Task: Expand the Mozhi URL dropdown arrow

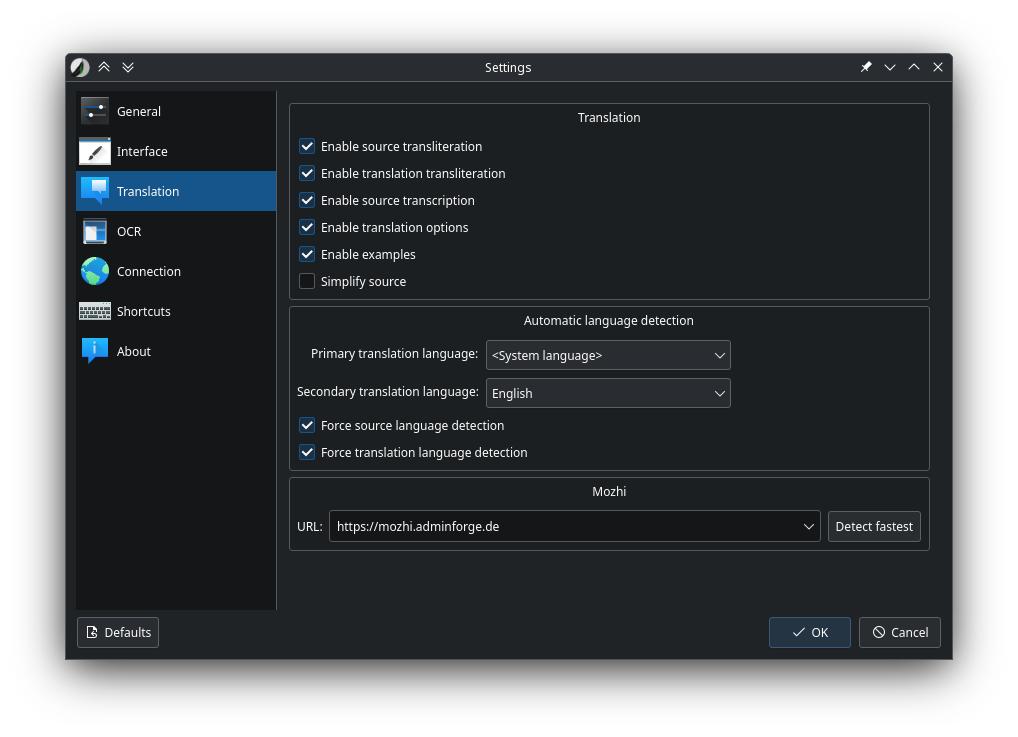Action: pos(809,526)
